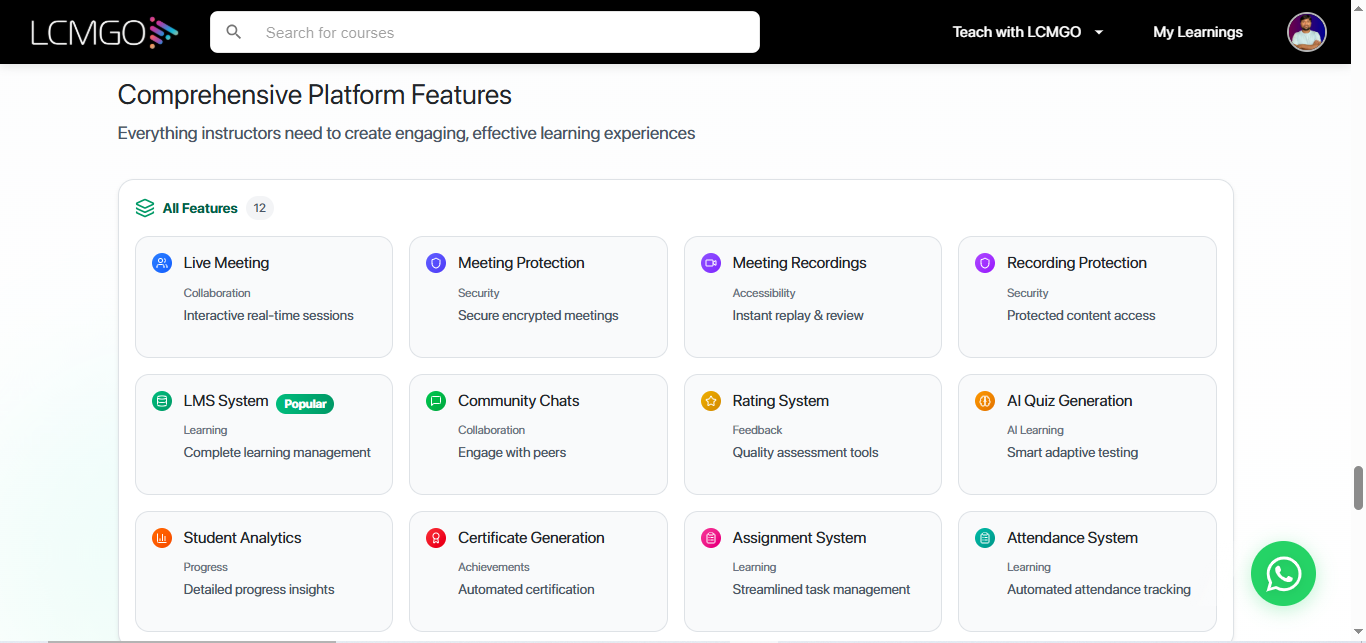
Task: Click the vertical page scrollbar thumb
Action: coord(1358,488)
